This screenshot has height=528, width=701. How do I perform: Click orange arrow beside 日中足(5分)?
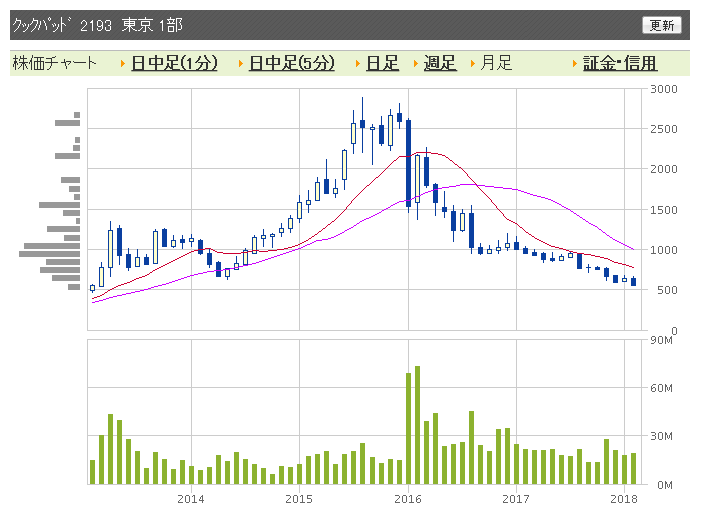(241, 63)
